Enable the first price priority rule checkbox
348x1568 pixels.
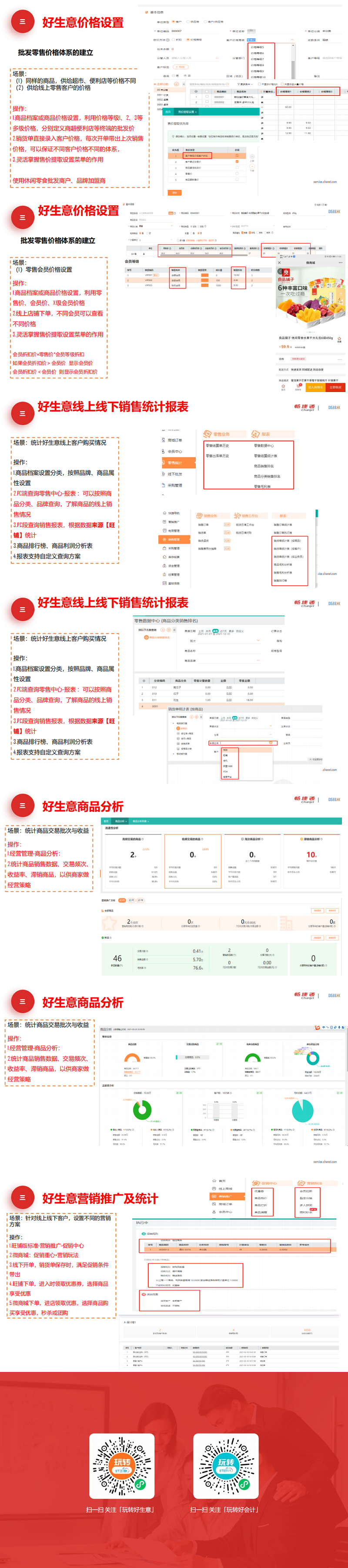pyautogui.click(x=237, y=155)
